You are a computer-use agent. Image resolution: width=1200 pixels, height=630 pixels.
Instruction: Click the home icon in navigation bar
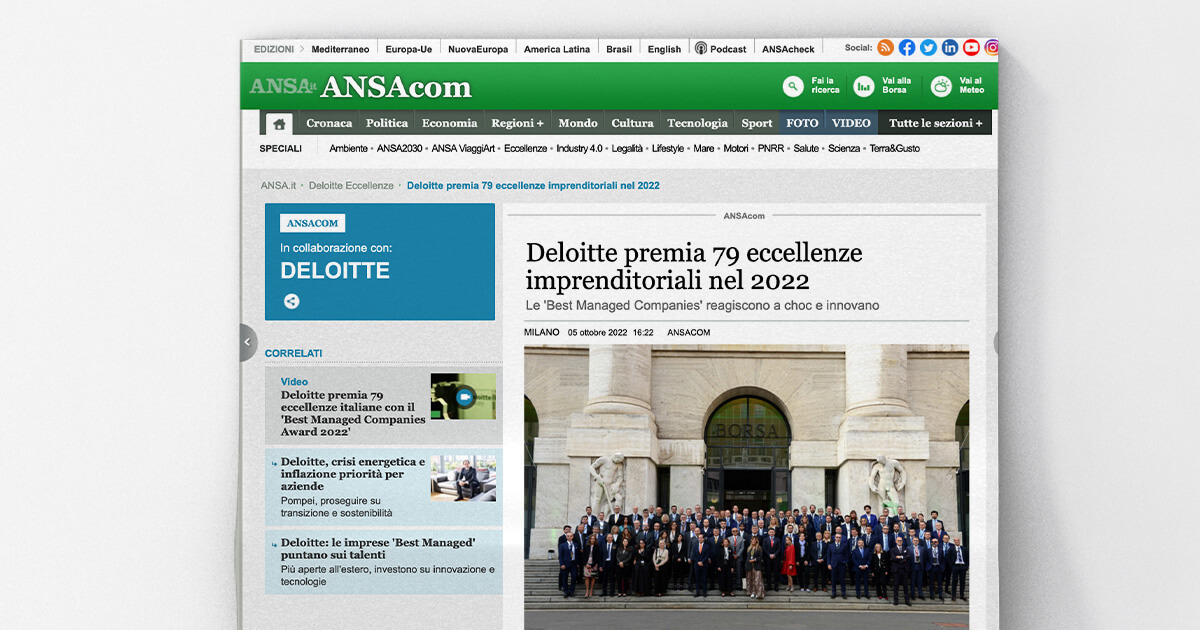click(279, 123)
